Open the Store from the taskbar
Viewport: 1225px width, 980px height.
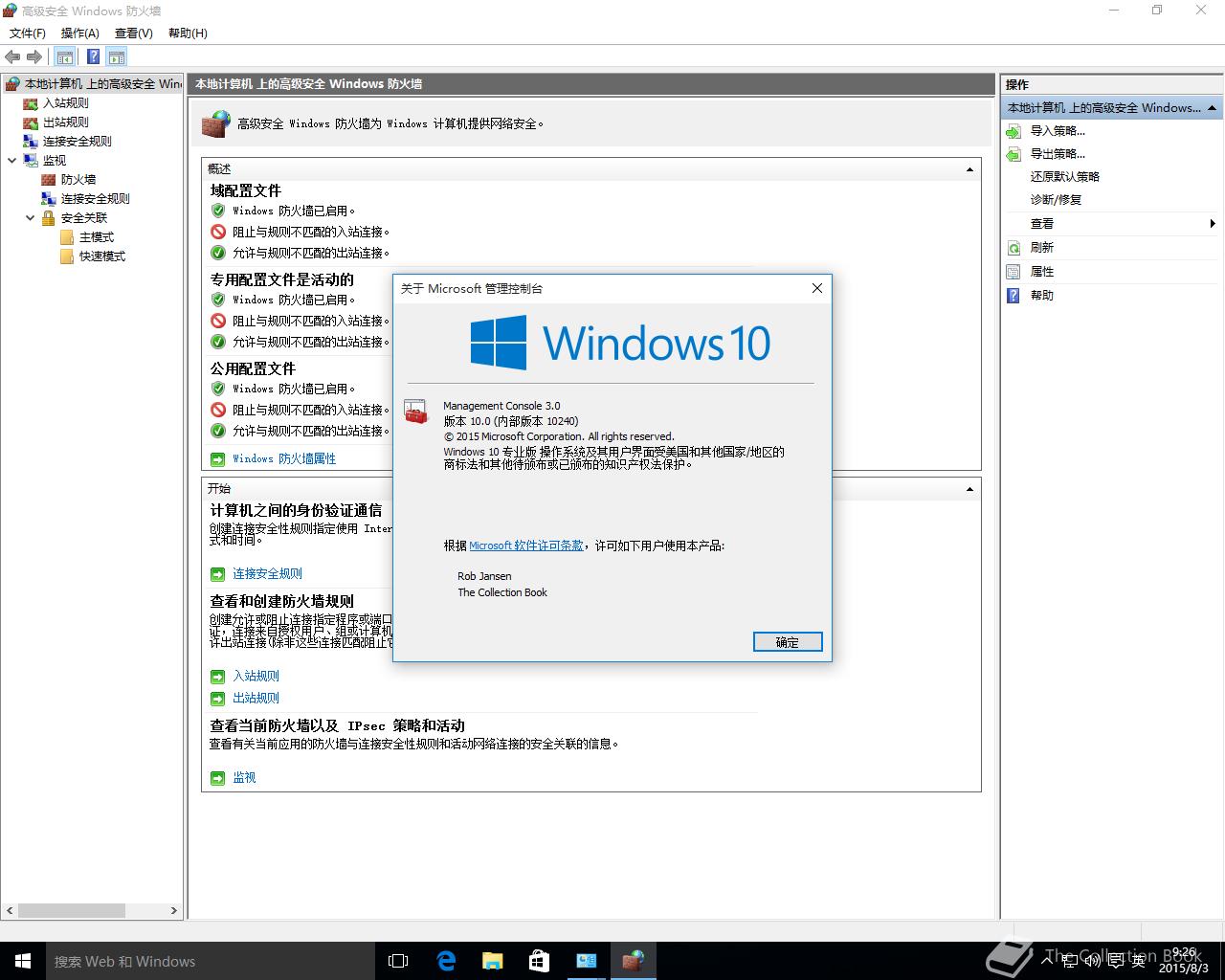tap(539, 961)
